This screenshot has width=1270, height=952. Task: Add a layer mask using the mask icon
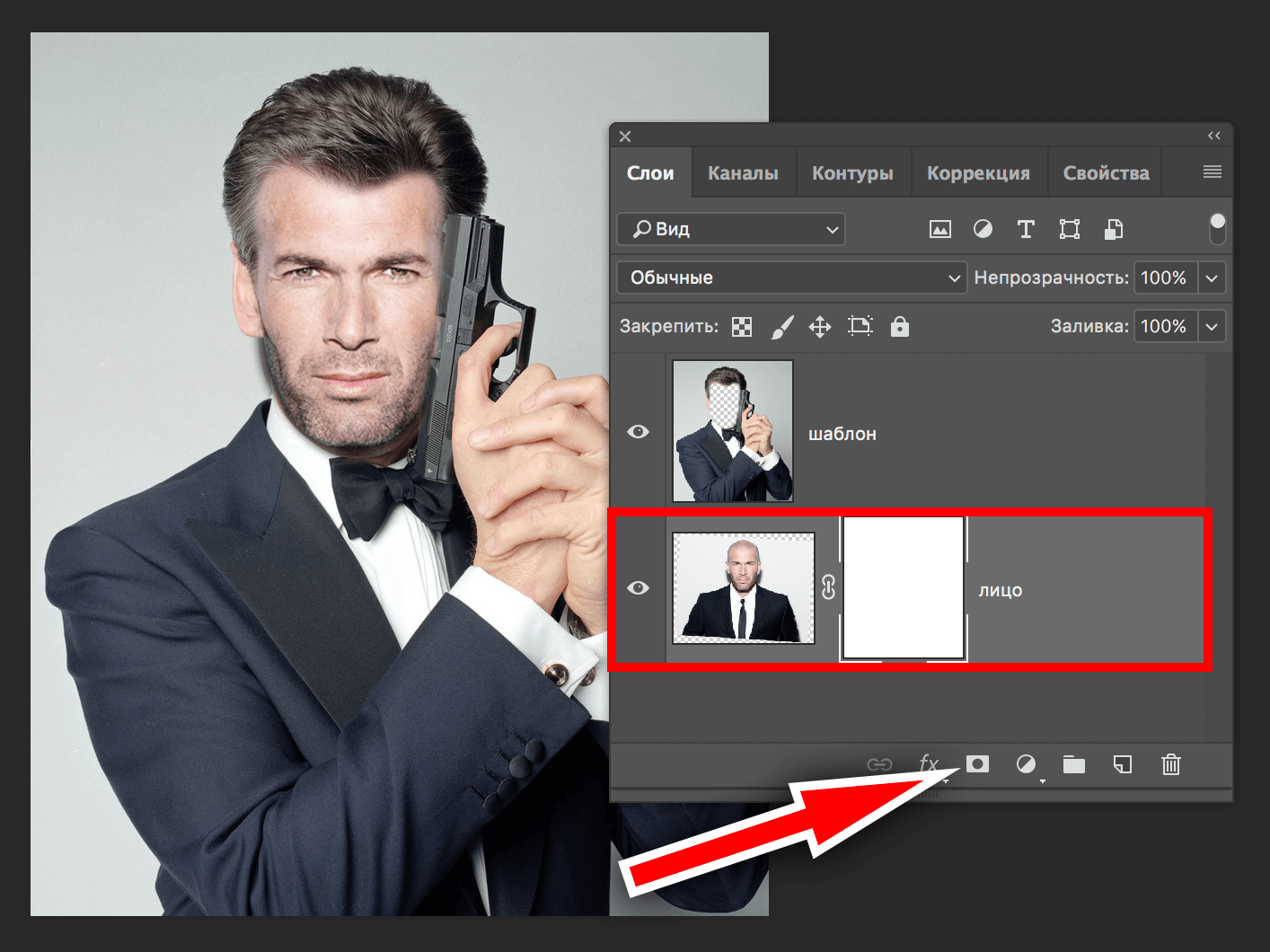click(x=977, y=764)
